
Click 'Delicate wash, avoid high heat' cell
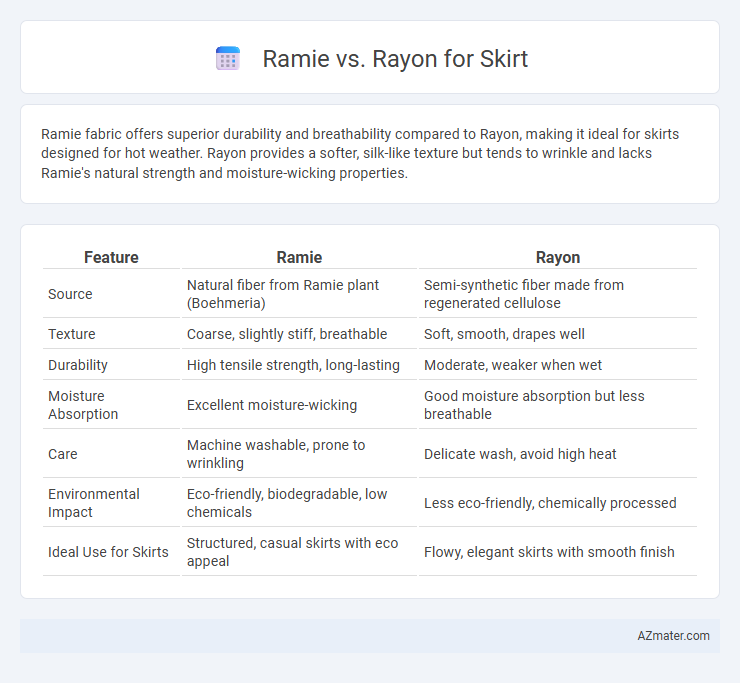520,454
